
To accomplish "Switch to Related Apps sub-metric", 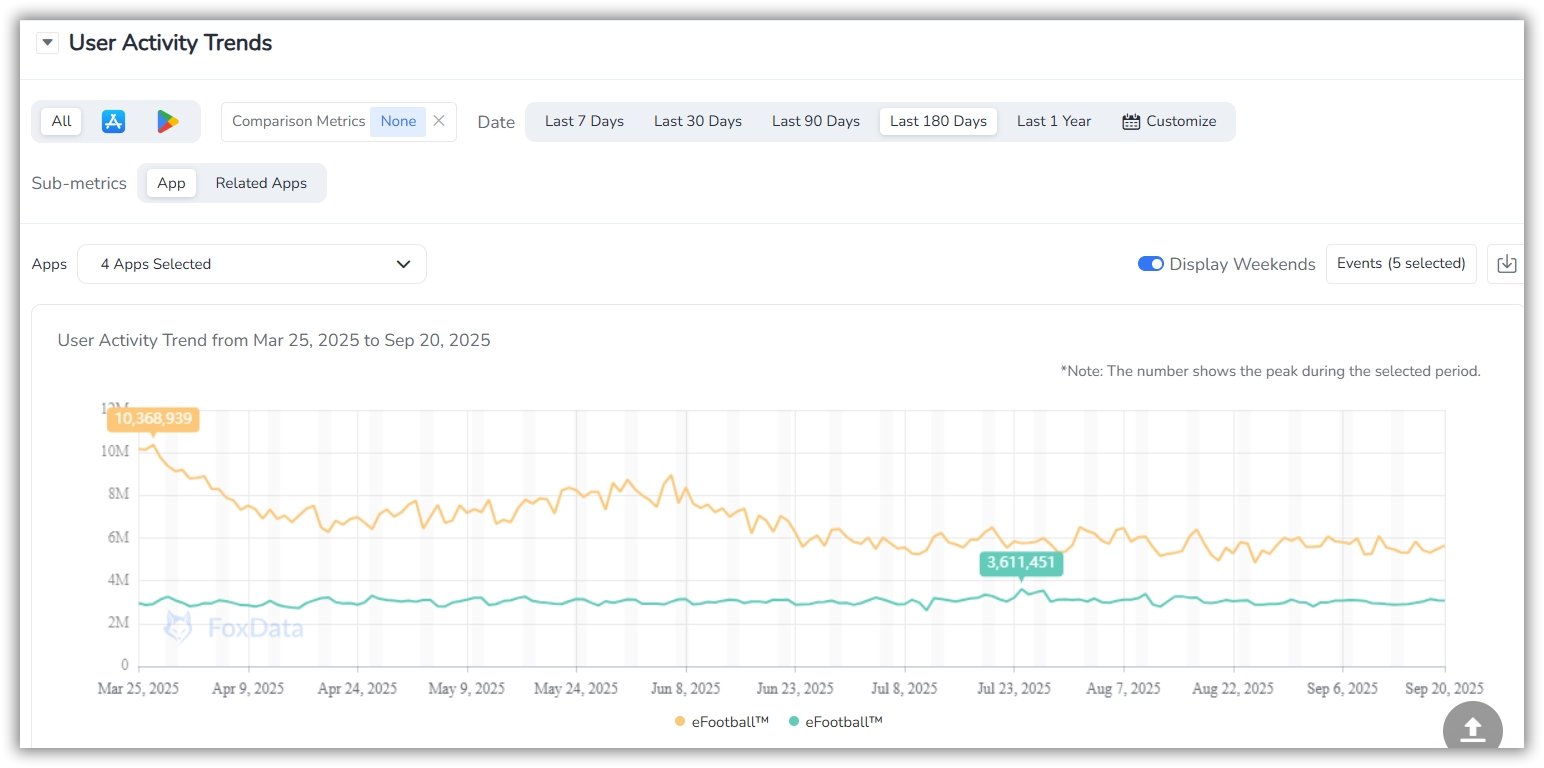I will [261, 183].
